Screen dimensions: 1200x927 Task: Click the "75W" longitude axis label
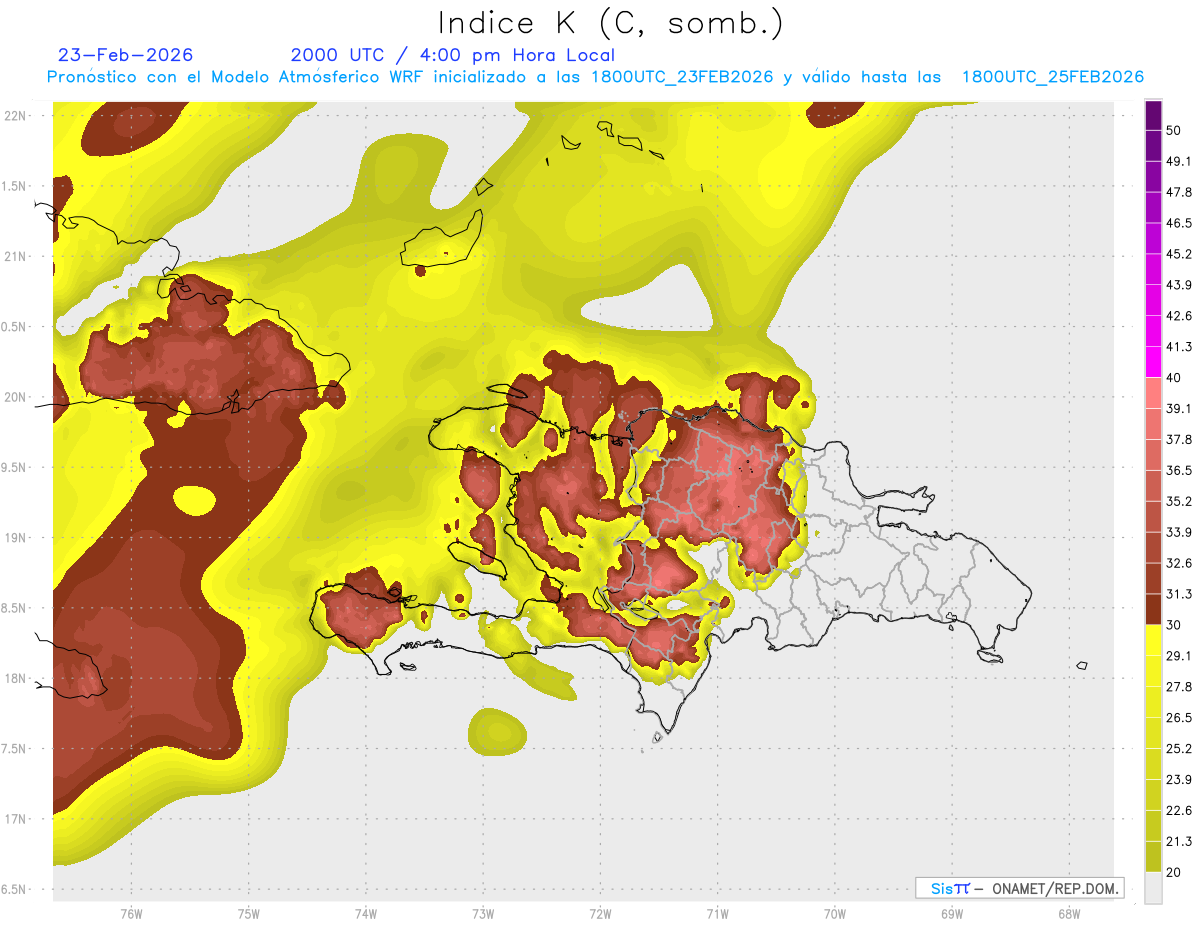[x=248, y=914]
